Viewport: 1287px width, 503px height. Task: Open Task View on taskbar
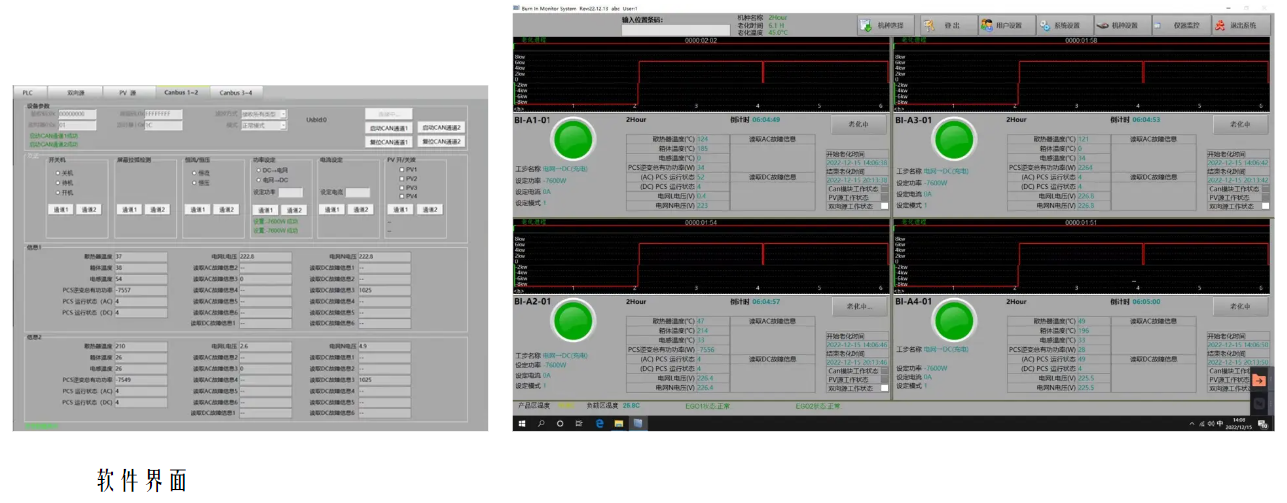(x=579, y=424)
